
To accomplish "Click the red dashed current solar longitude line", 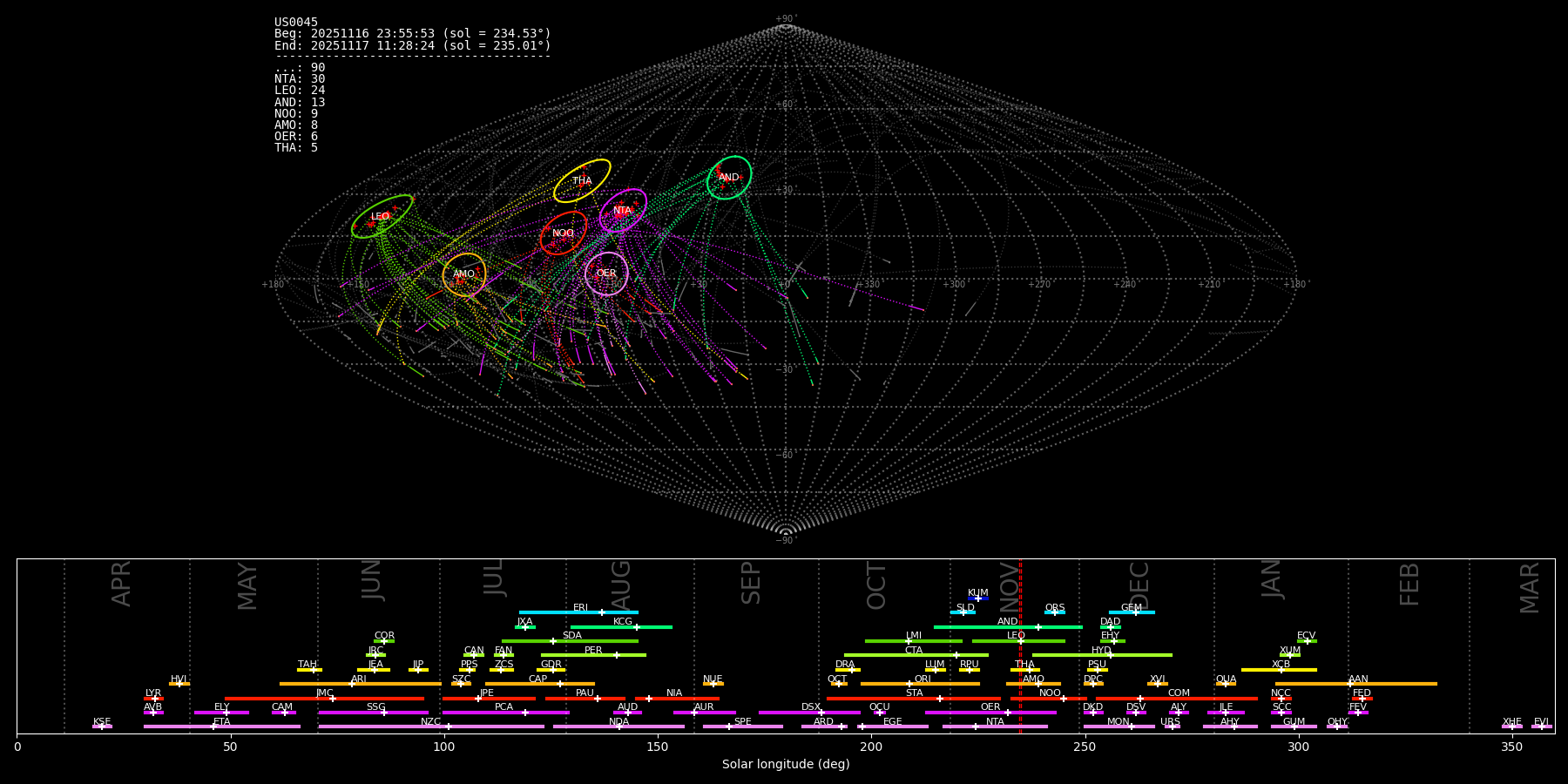I will click(x=1020, y=645).
